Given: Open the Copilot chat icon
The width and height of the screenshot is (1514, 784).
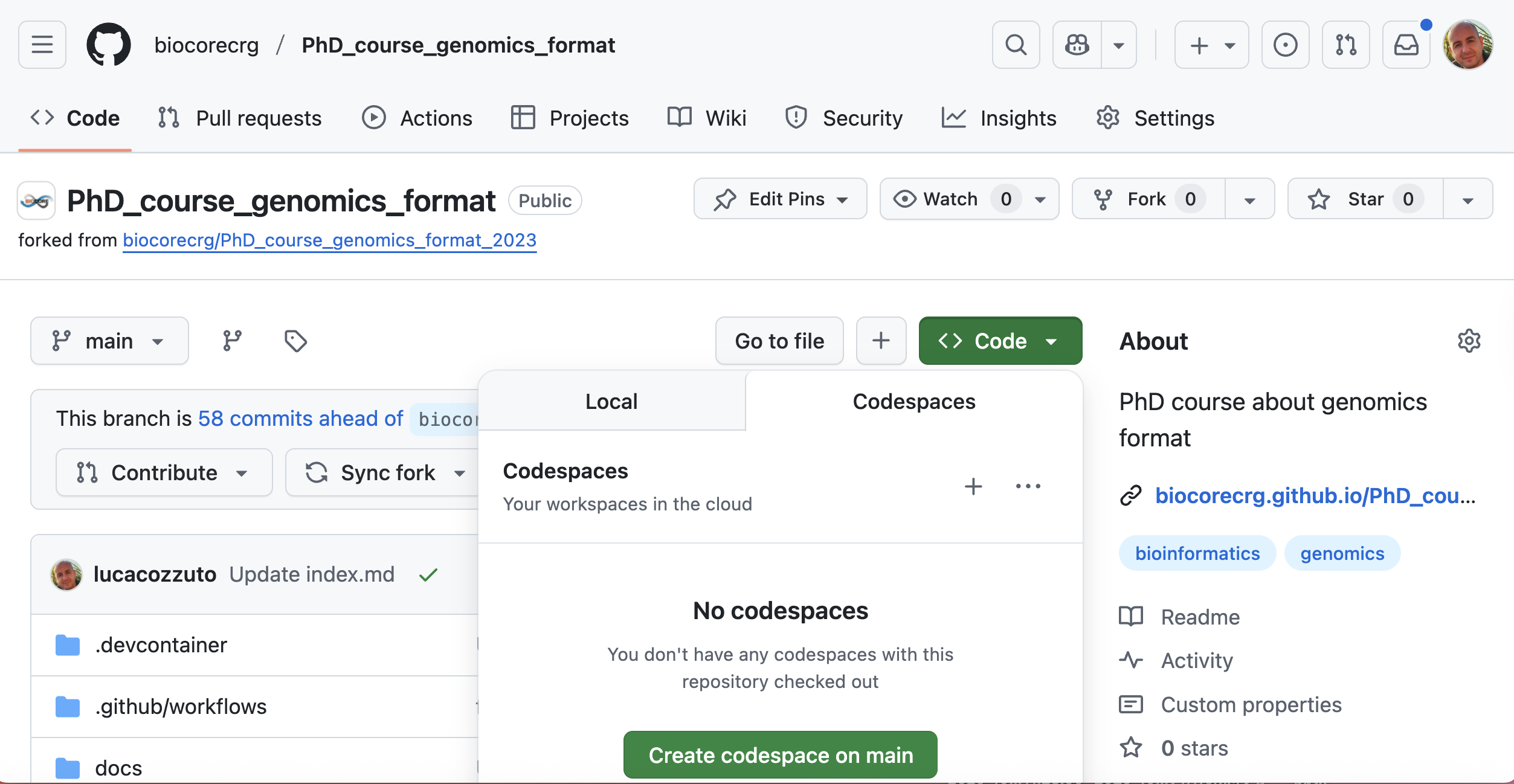Looking at the screenshot, I should (1077, 45).
